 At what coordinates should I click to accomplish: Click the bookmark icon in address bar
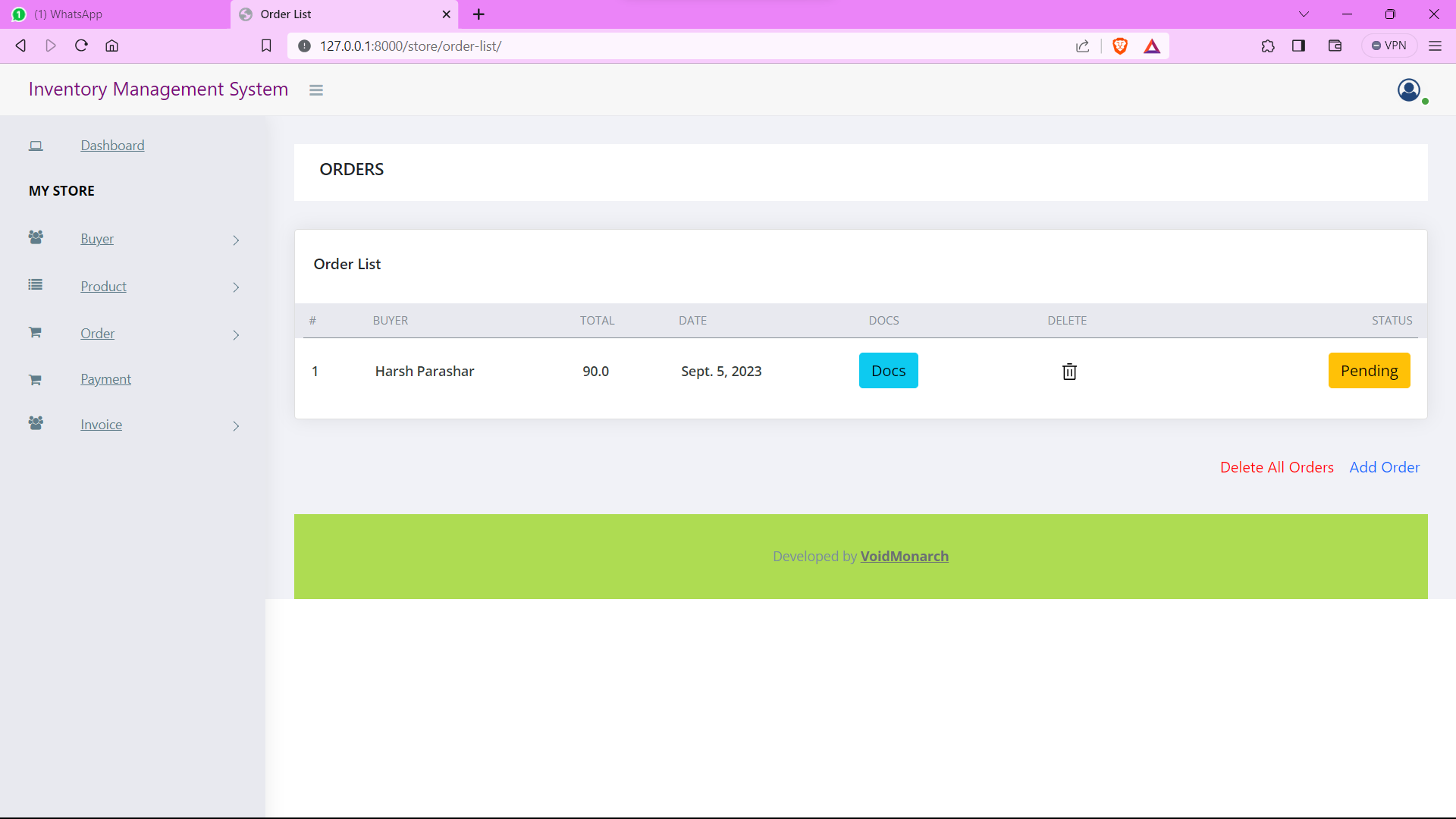[266, 46]
